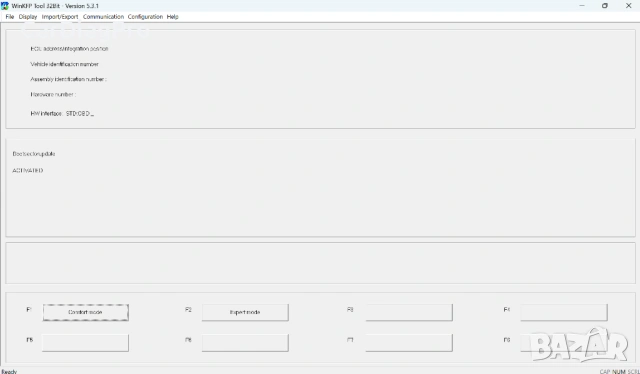The image size is (640, 374).
Task: Click the Assembly identification number label
Action: point(68,79)
